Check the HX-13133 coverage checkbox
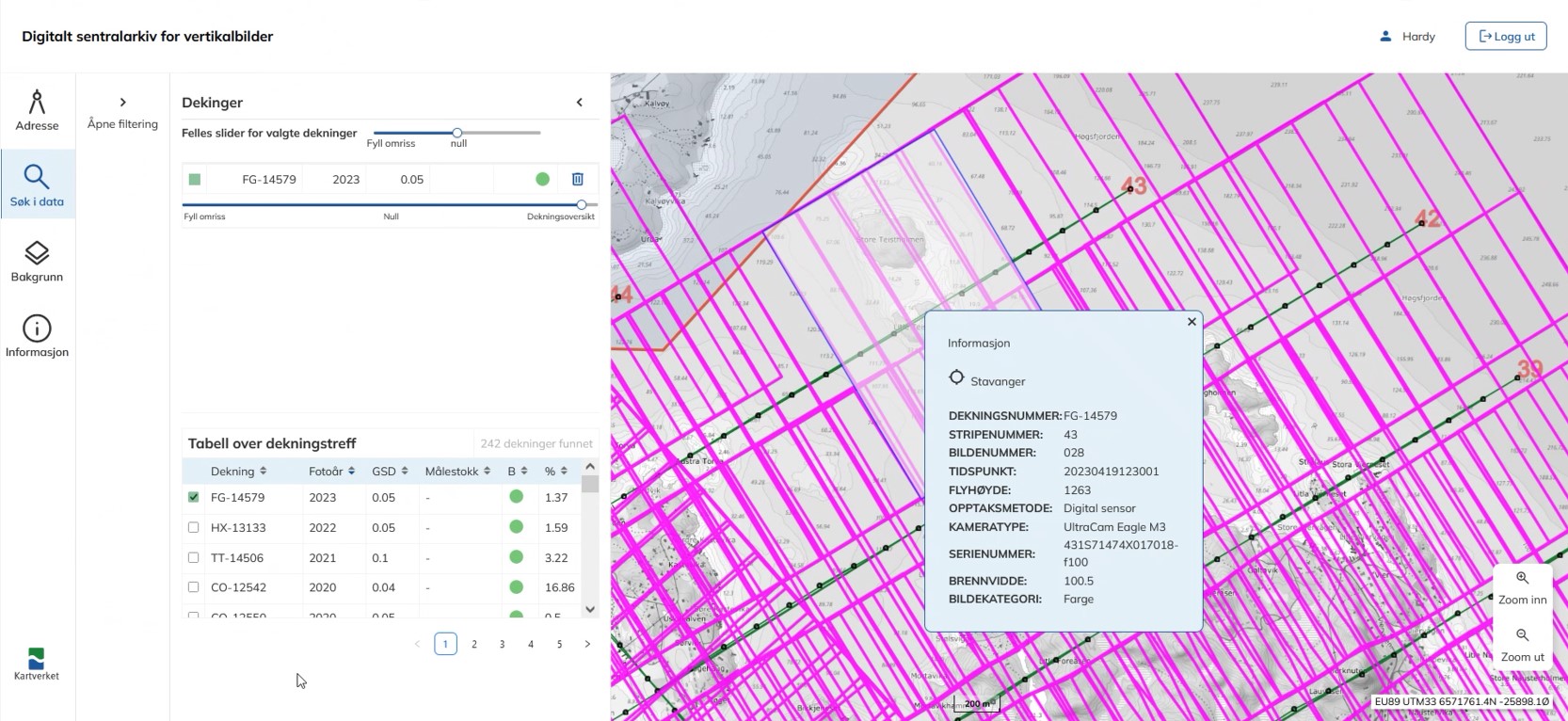The width and height of the screenshot is (1568, 721). click(194, 528)
